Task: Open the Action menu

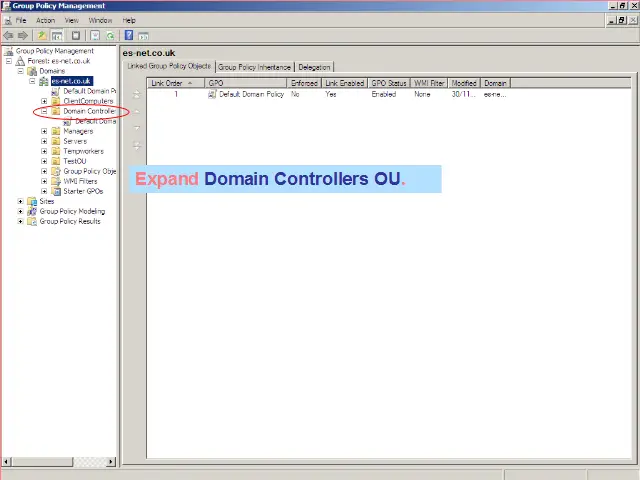Action: click(45, 20)
